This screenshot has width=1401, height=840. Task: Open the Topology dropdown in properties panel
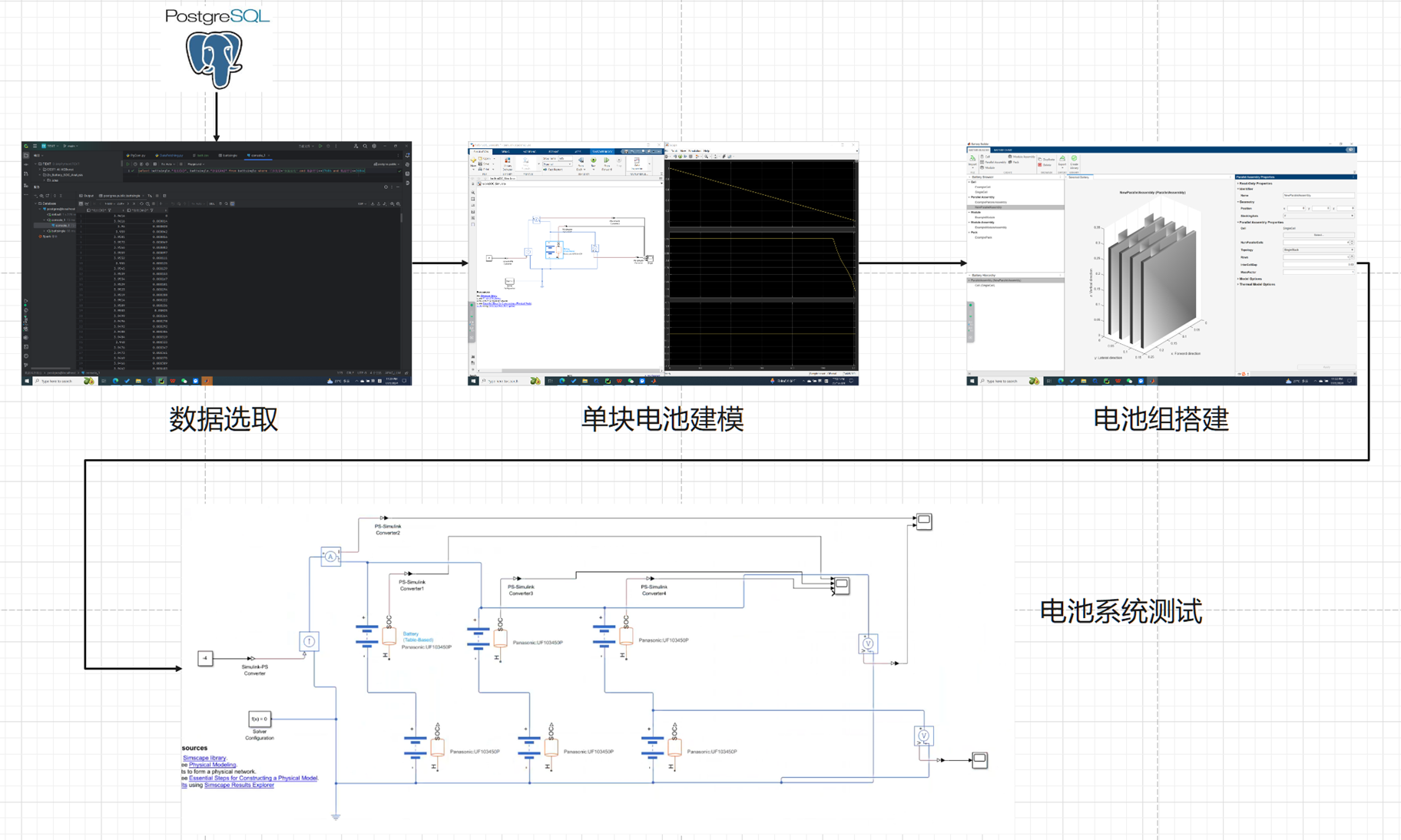click(x=1317, y=250)
